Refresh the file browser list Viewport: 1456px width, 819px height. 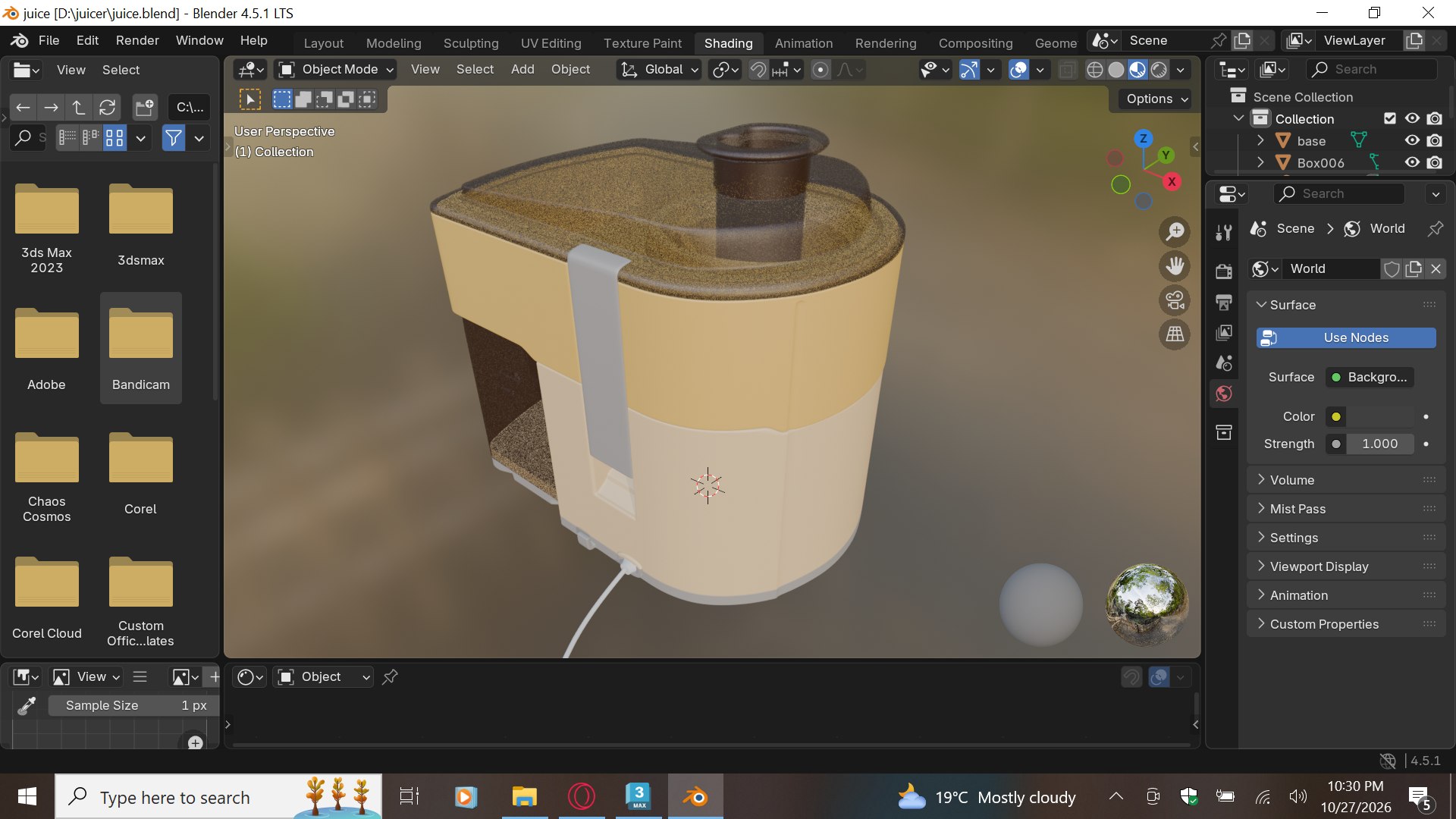108,108
